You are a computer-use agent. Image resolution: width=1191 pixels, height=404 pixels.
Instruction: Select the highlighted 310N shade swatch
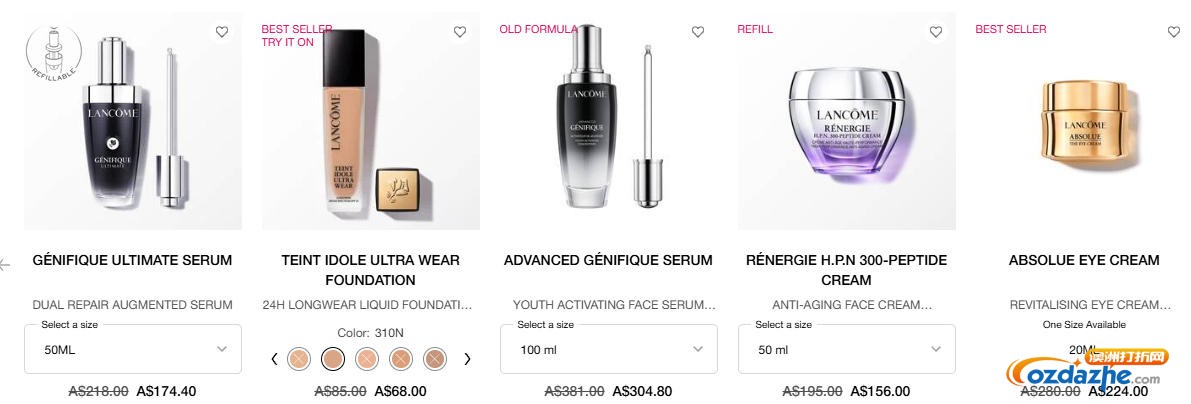coord(333,359)
